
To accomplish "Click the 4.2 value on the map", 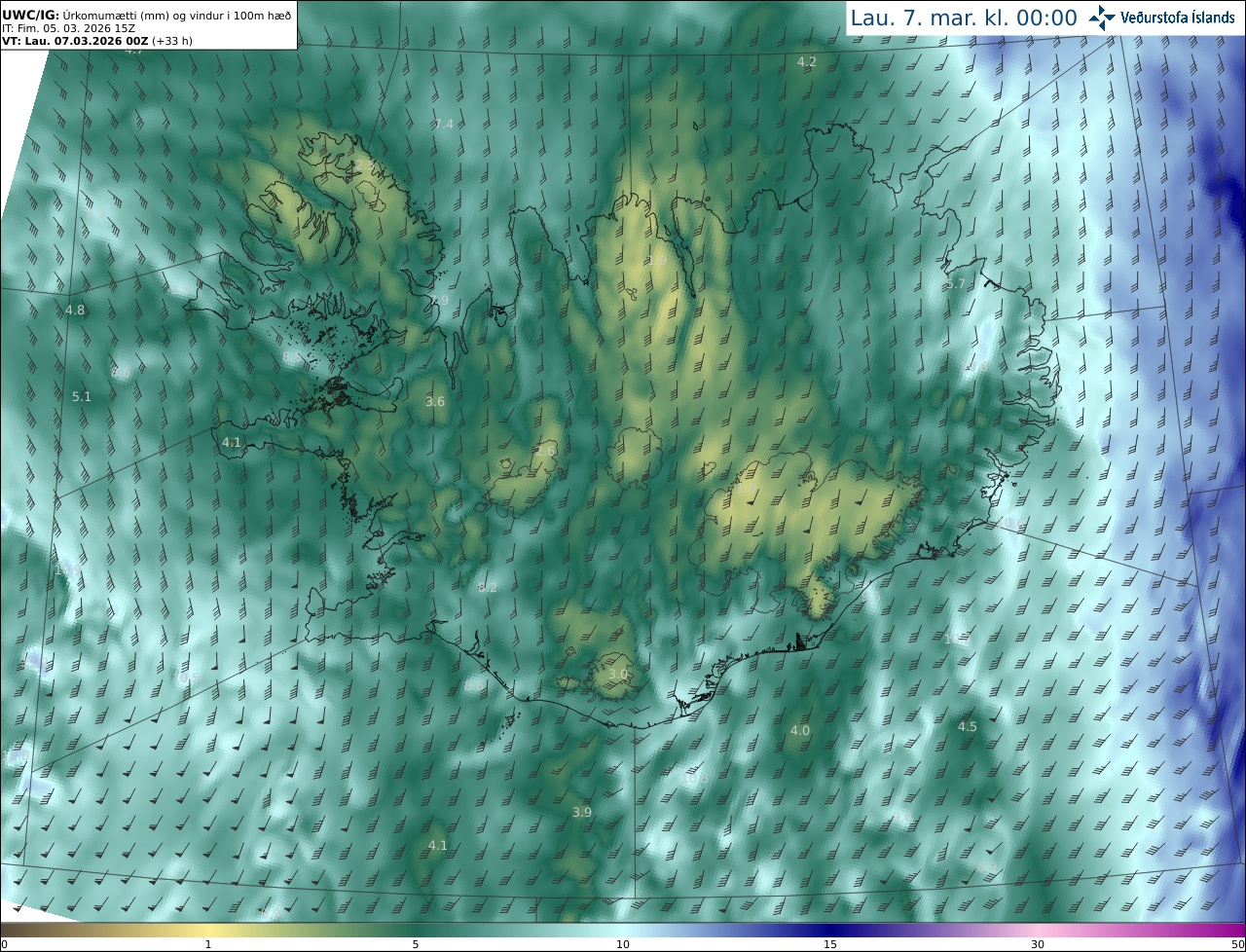I will (807, 61).
